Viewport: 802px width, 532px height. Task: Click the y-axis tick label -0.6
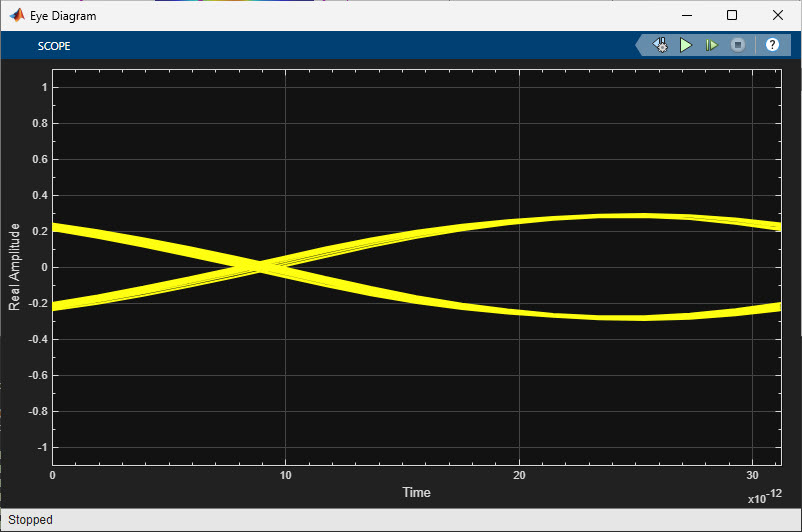tap(36, 375)
